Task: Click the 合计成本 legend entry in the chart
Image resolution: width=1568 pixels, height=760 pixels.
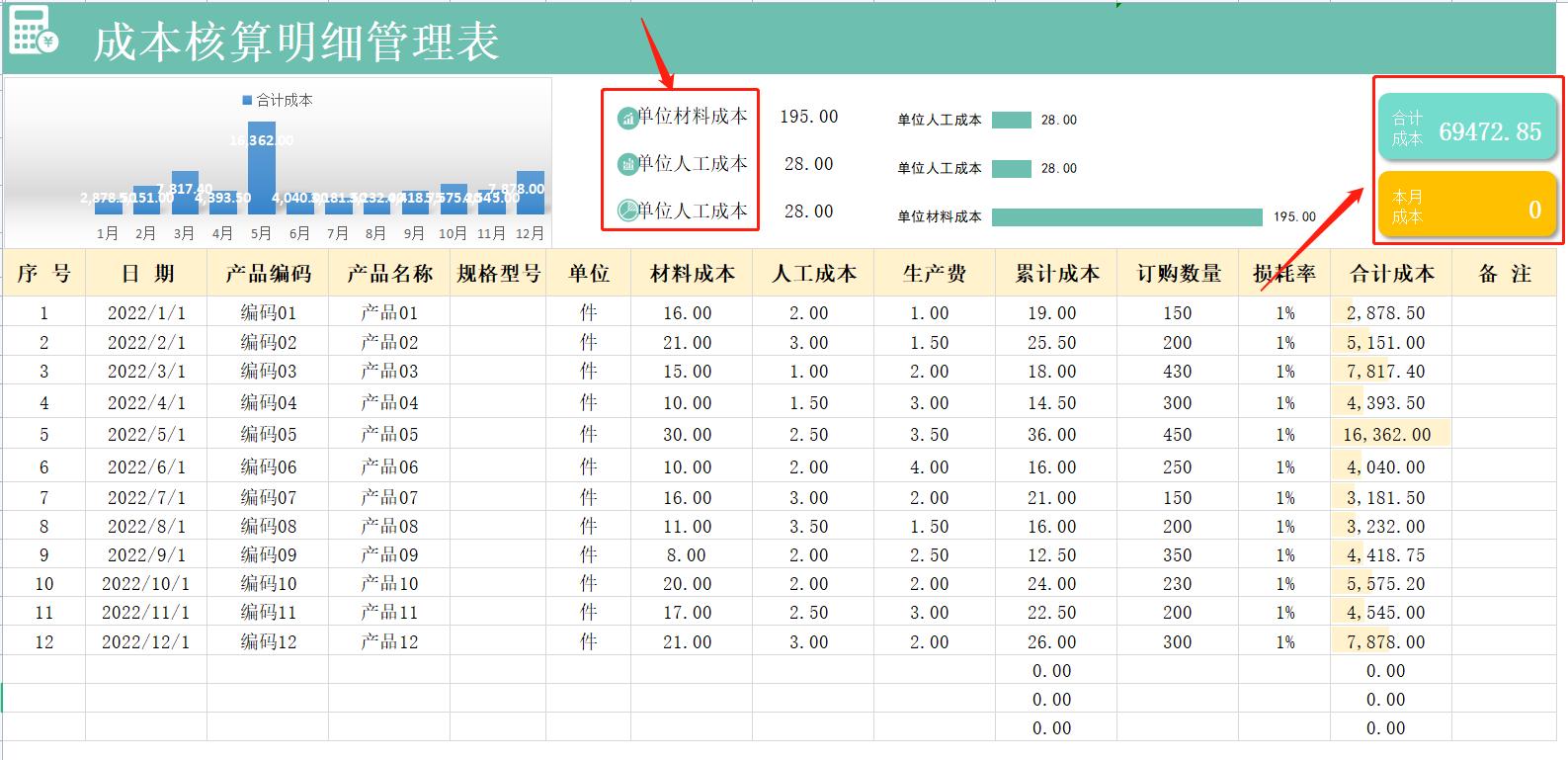Action: (x=278, y=100)
